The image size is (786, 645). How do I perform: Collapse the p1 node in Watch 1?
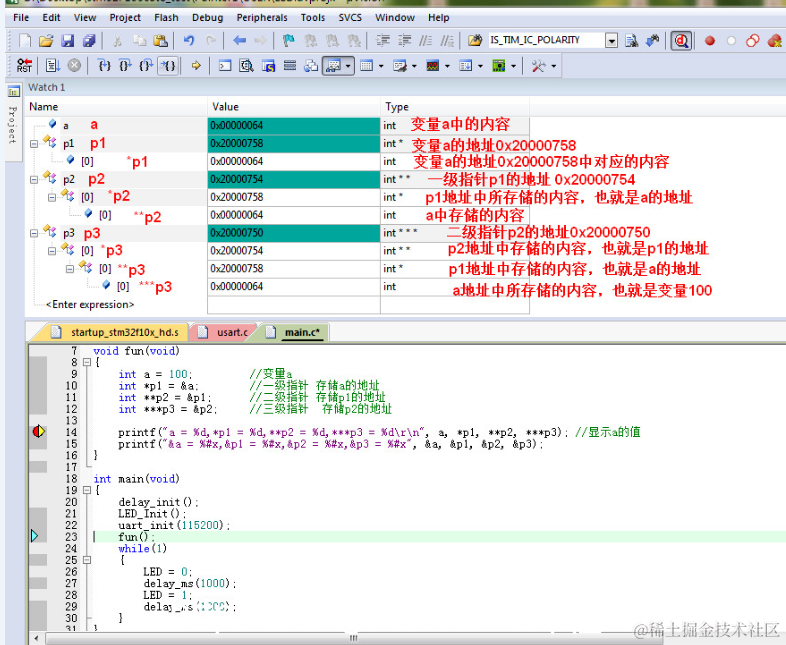coord(34,144)
